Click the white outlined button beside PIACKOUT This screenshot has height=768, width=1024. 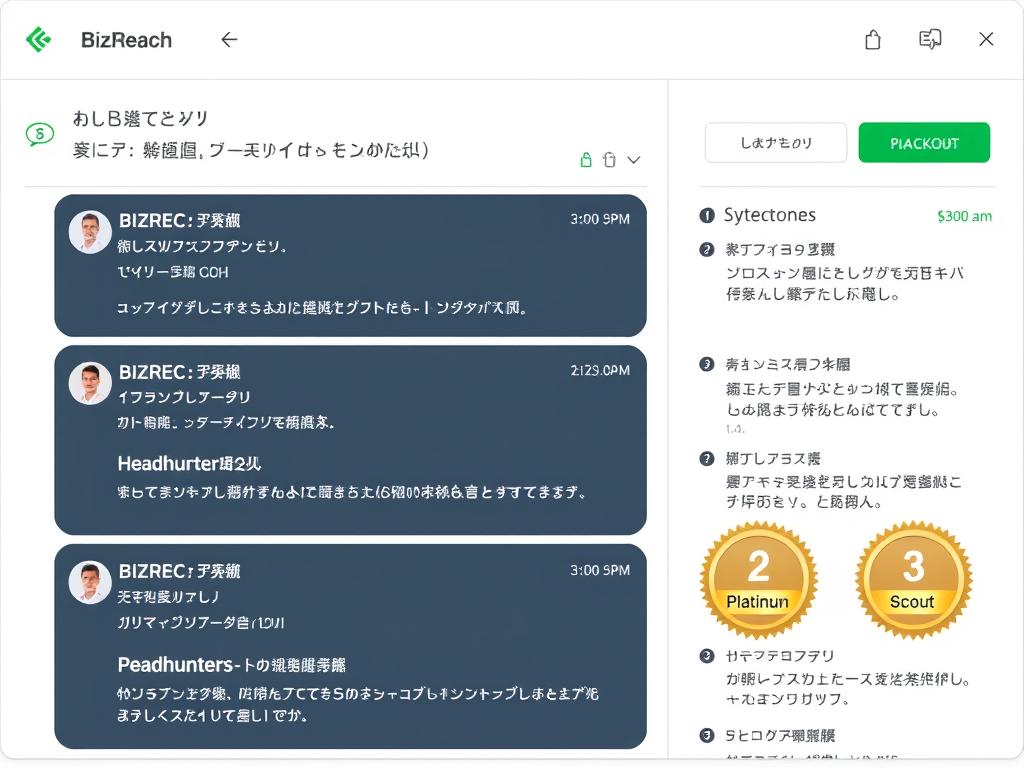click(x=776, y=142)
